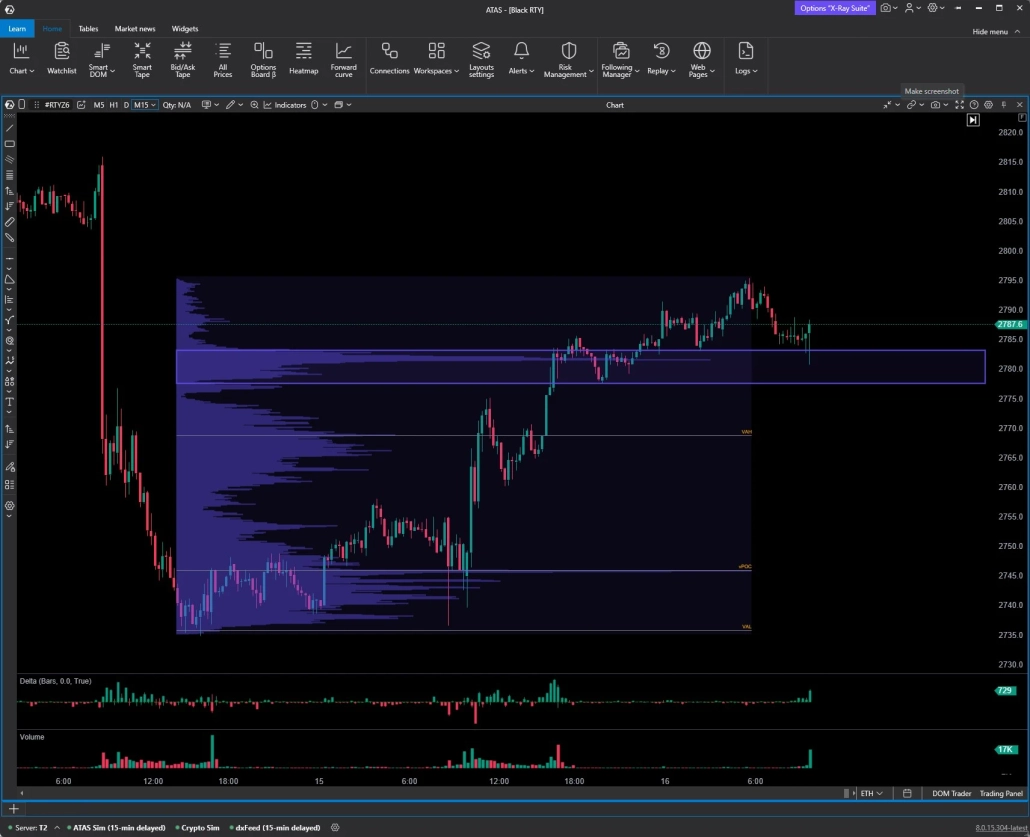Toggle the Trading Panel
Viewport: 1030px width, 837px height.
[x=1001, y=794]
